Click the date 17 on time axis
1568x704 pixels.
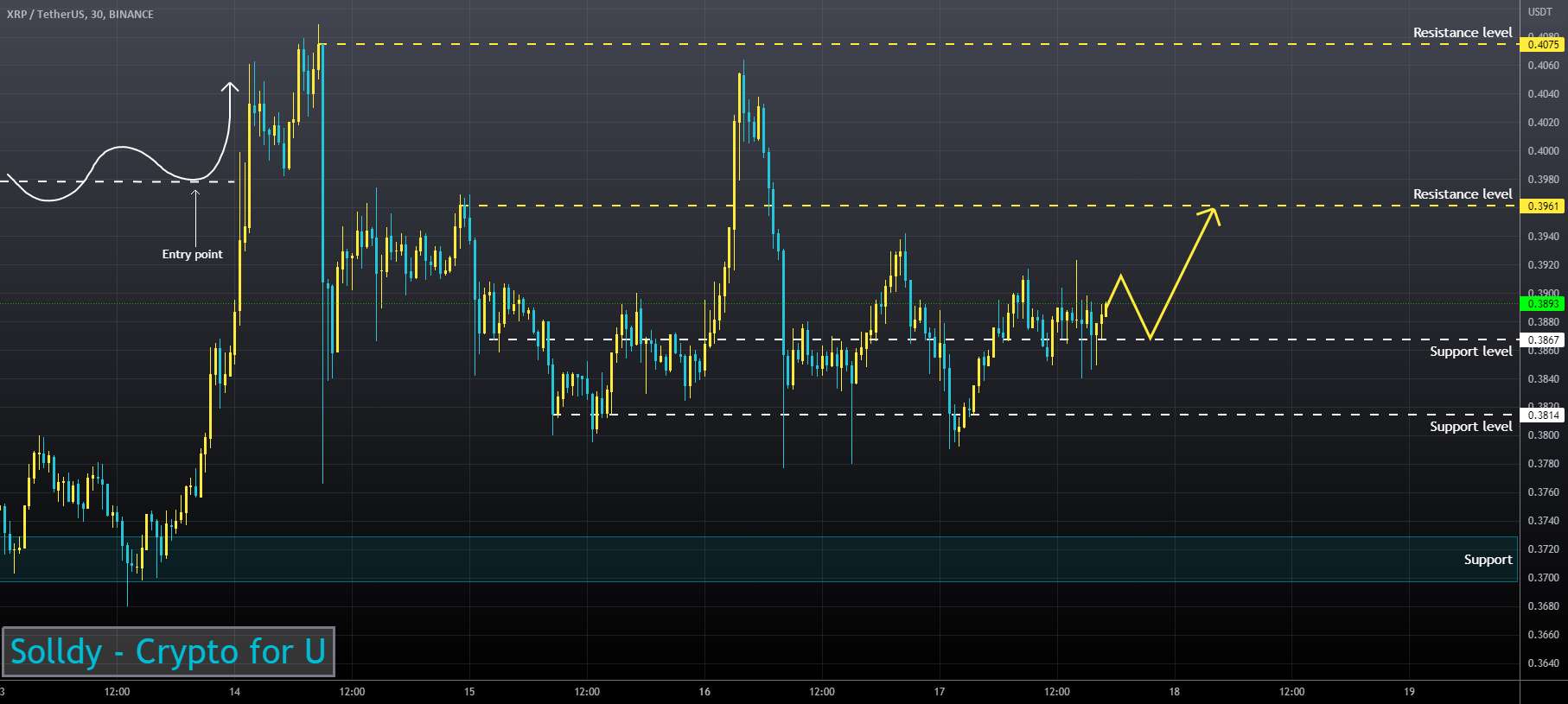click(x=940, y=692)
